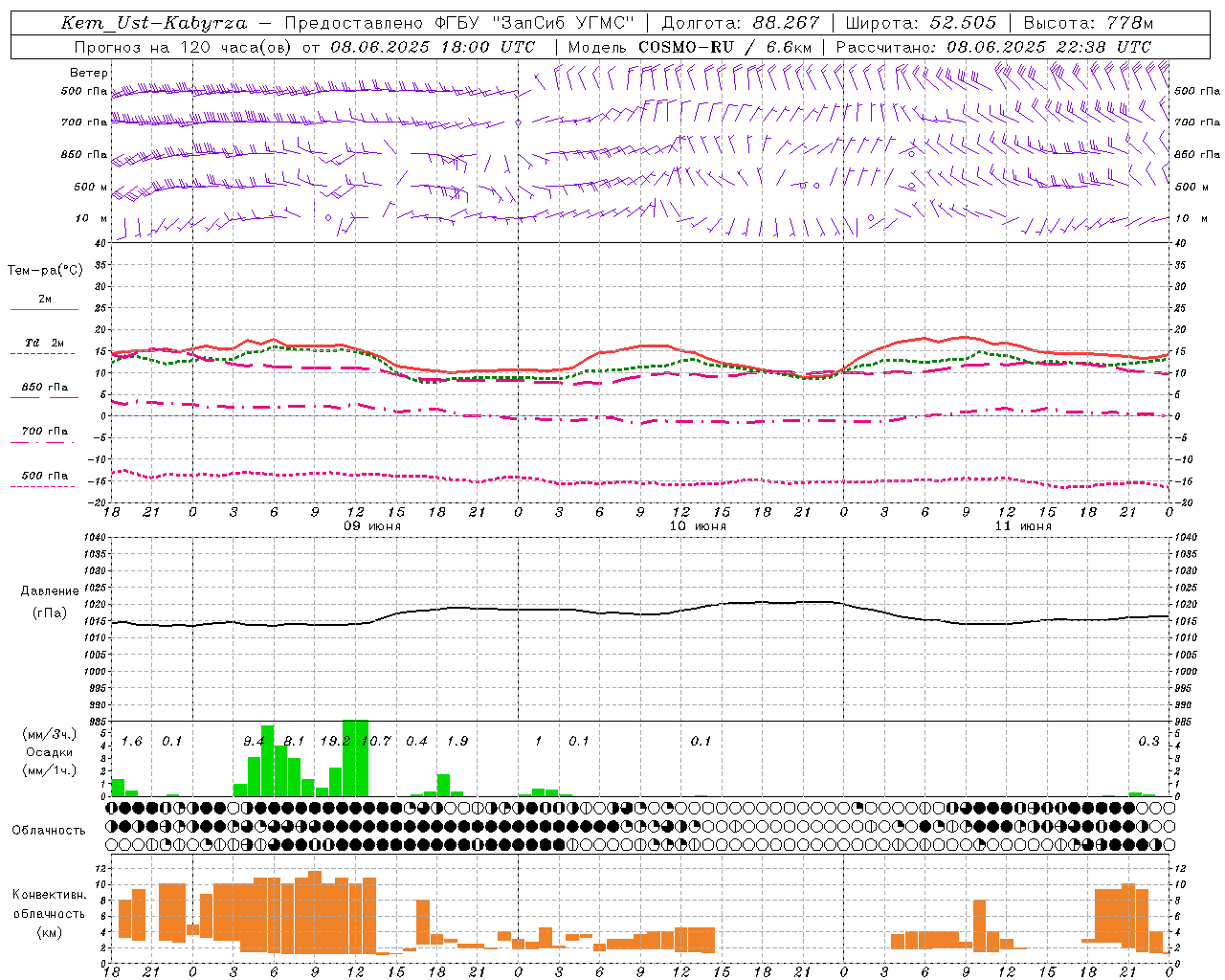Viewport: 1225px width, 980px height.
Task: Click the "500 м" wind level label on left
Action: tap(91, 188)
